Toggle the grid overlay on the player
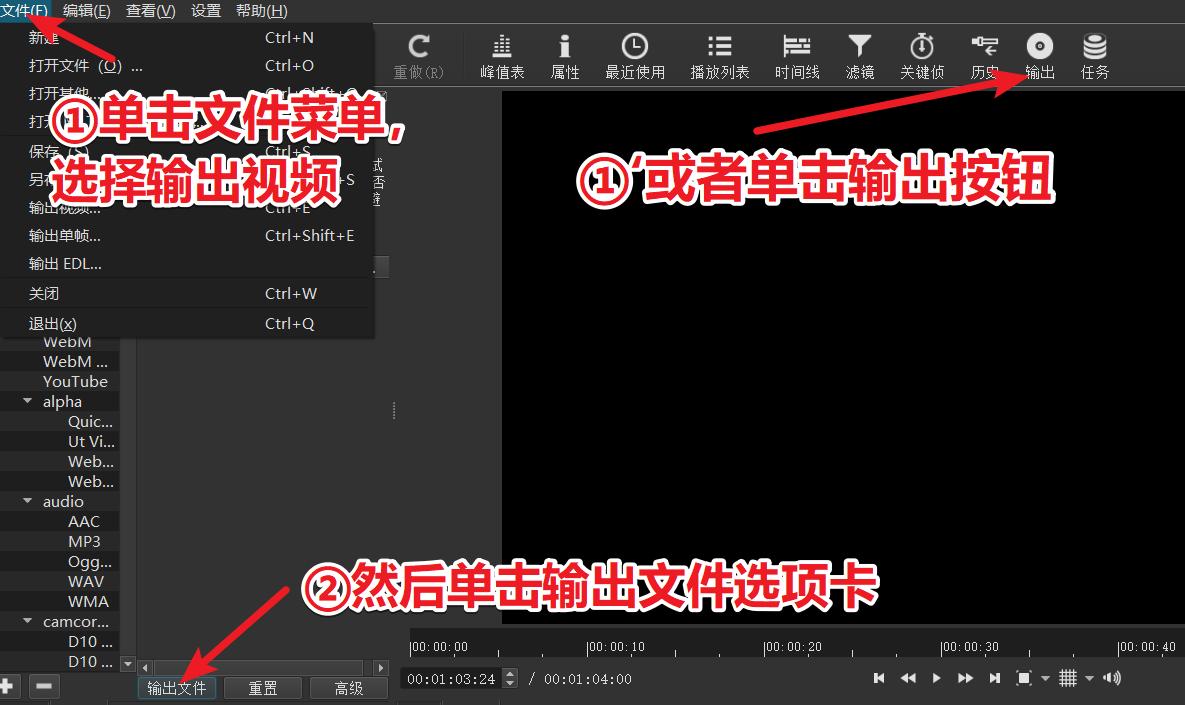The height and width of the screenshot is (705, 1185). pos(1068,678)
